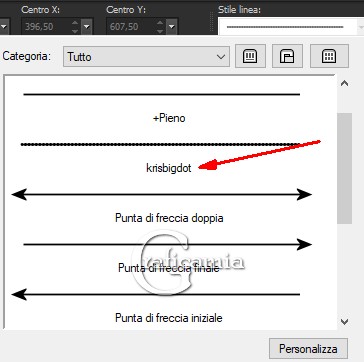Click the 'Punta di freccia iniziale' label
This screenshot has height=362, width=364.
point(169,318)
